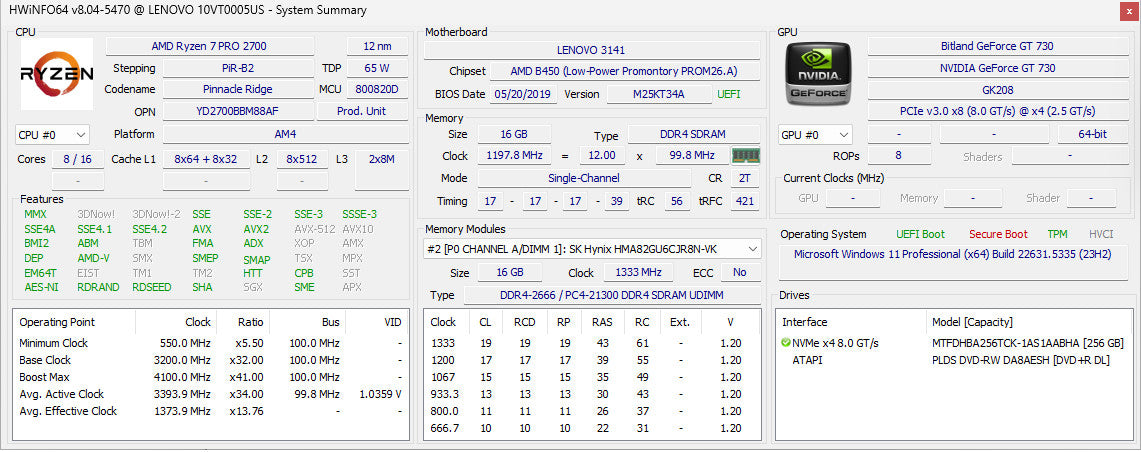The height and width of the screenshot is (452, 1141).
Task: Click the 8 / 16 cores value
Action: coord(78,159)
